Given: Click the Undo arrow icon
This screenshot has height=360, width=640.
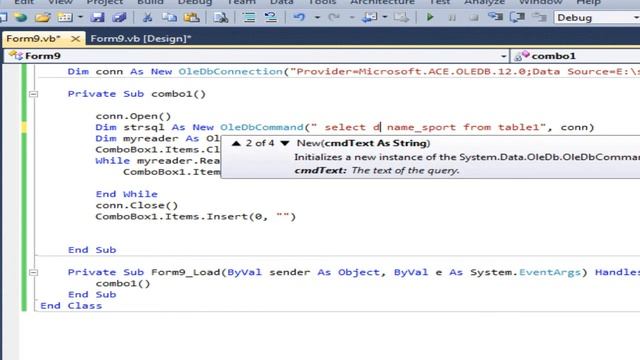Looking at the screenshot, I should [x=299, y=18].
